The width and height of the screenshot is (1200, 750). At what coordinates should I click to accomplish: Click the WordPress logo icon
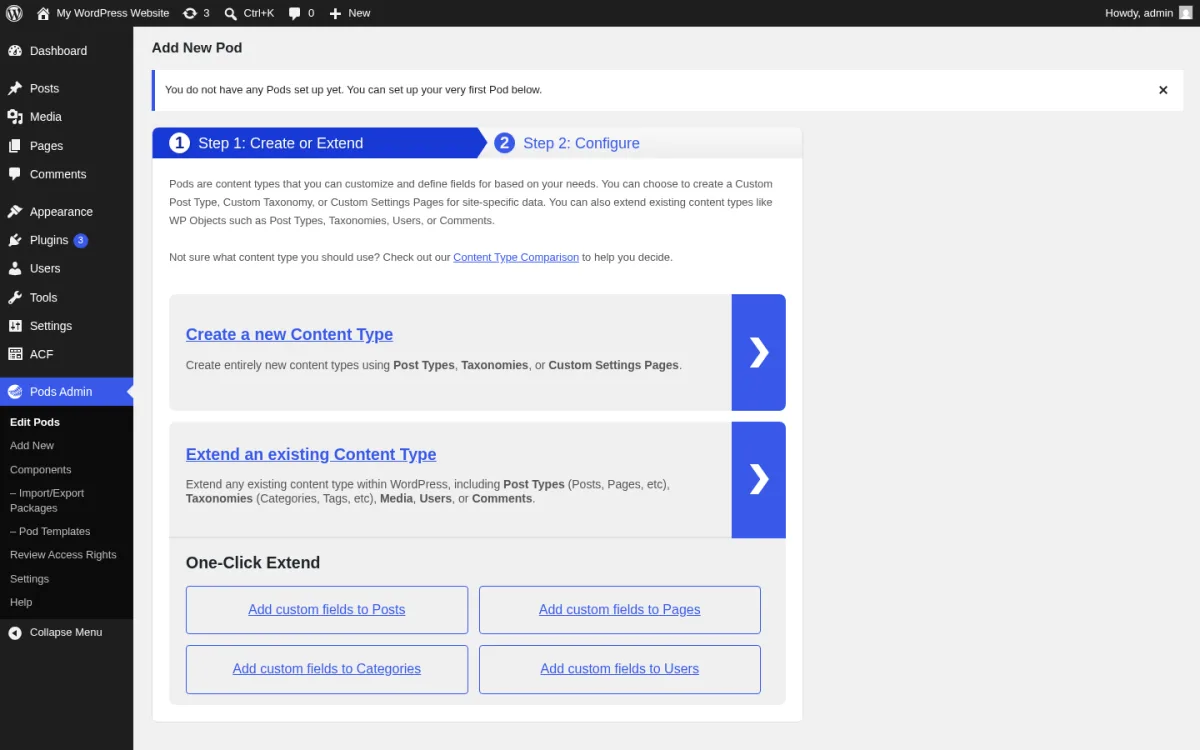click(14, 13)
